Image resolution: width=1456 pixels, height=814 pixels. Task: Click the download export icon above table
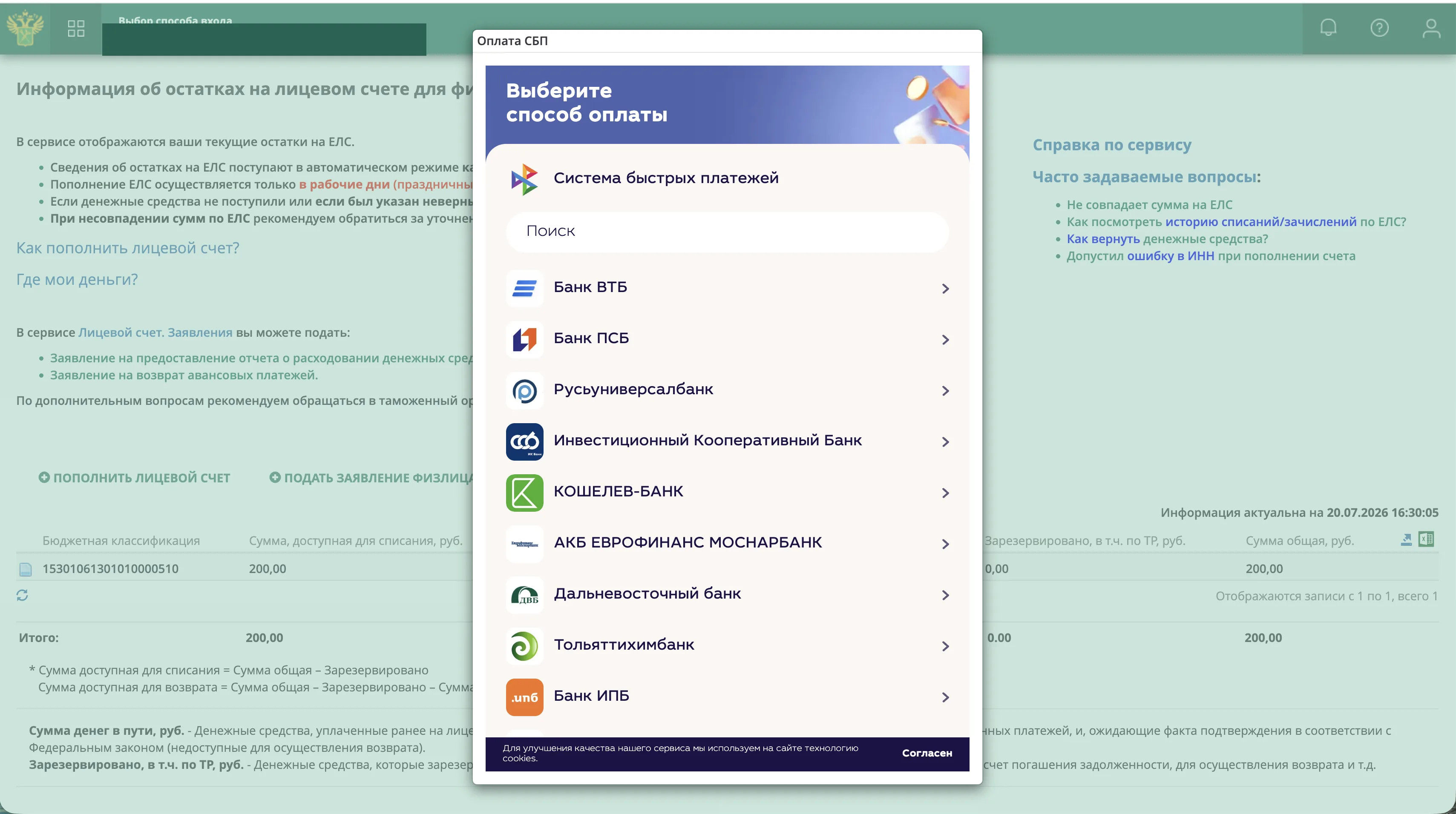(1406, 539)
